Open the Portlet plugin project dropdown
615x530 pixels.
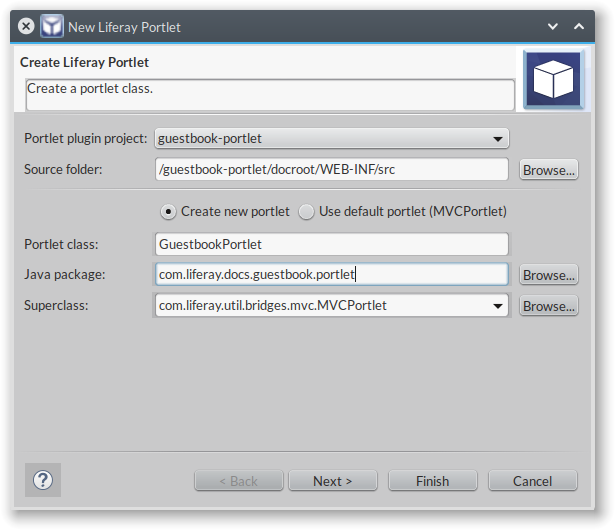[332, 138]
